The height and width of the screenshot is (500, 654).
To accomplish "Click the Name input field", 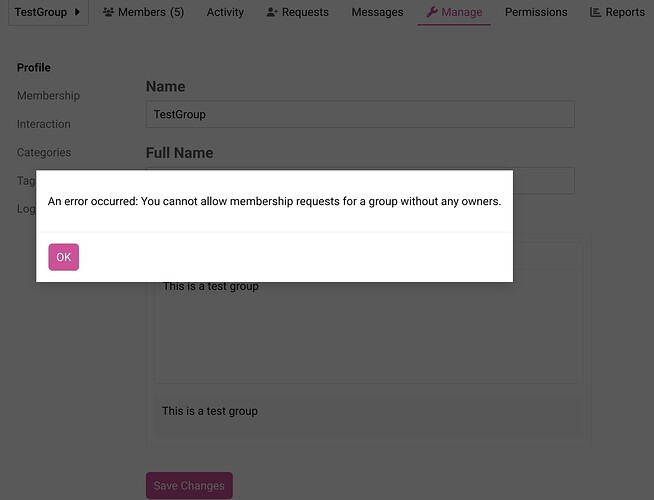I will point(360,114).
